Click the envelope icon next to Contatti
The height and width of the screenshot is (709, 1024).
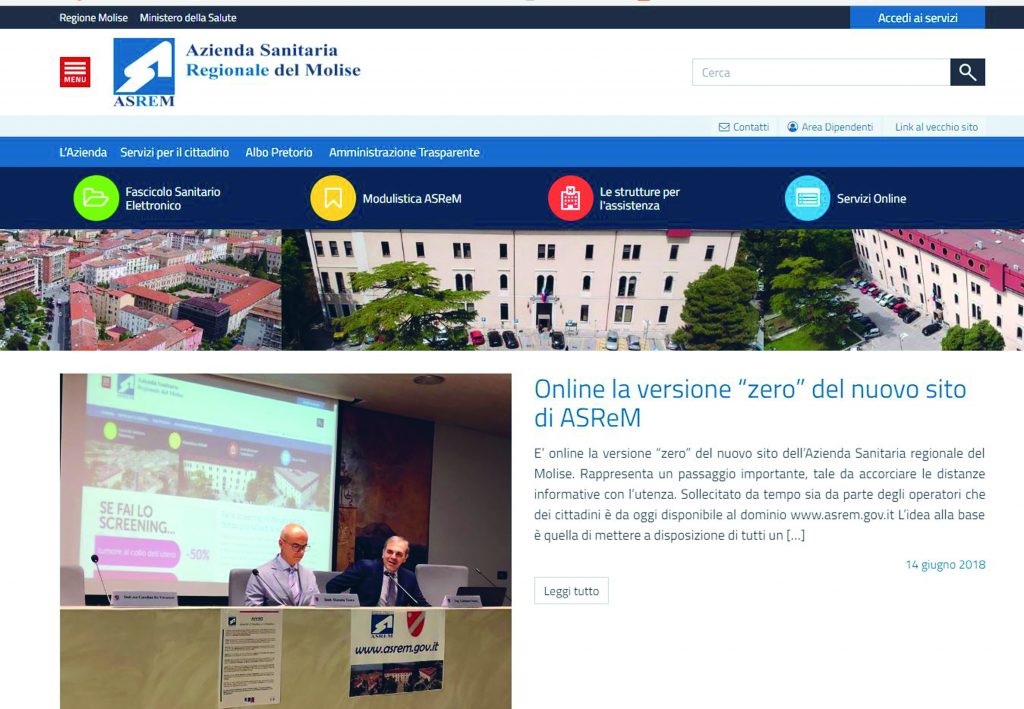(x=723, y=126)
